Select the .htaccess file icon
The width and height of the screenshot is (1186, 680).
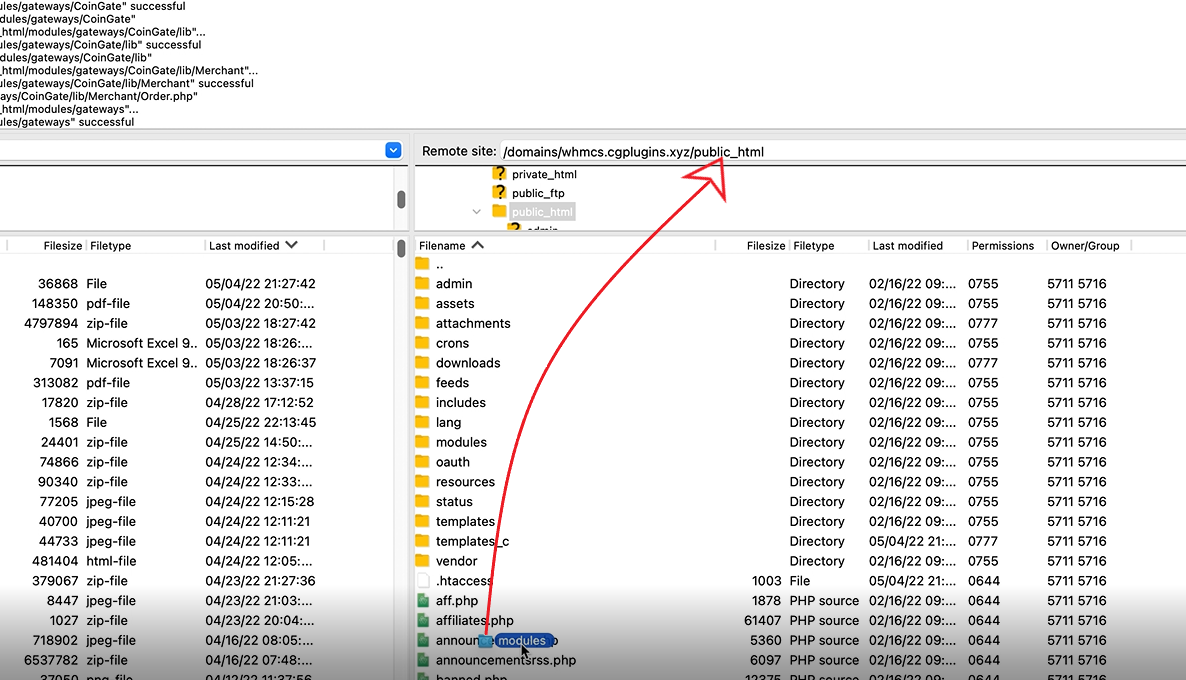[423, 580]
